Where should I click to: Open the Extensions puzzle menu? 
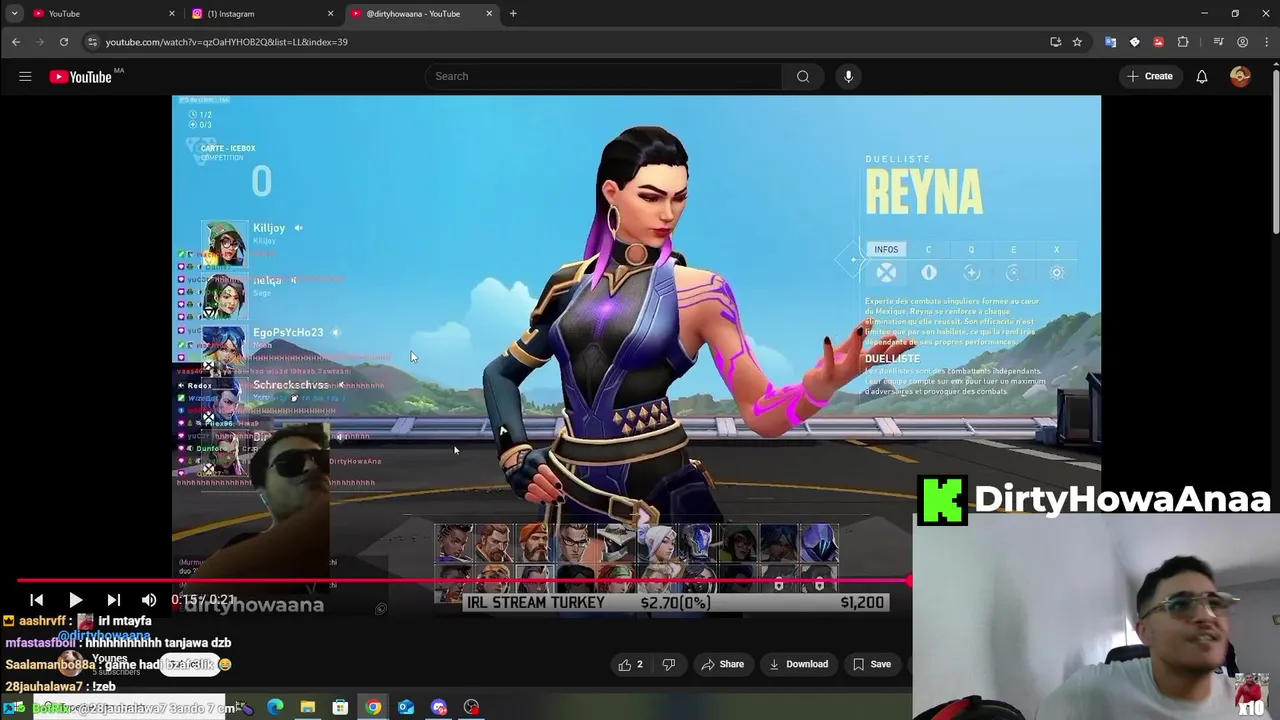point(1183,42)
